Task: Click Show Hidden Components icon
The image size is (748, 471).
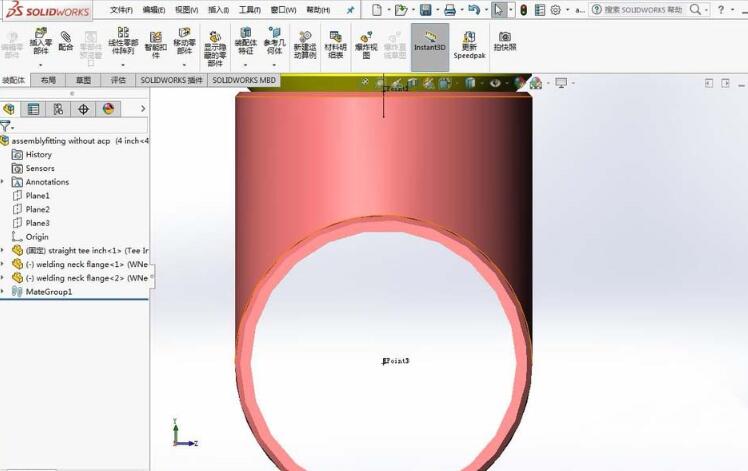Action: click(x=215, y=36)
